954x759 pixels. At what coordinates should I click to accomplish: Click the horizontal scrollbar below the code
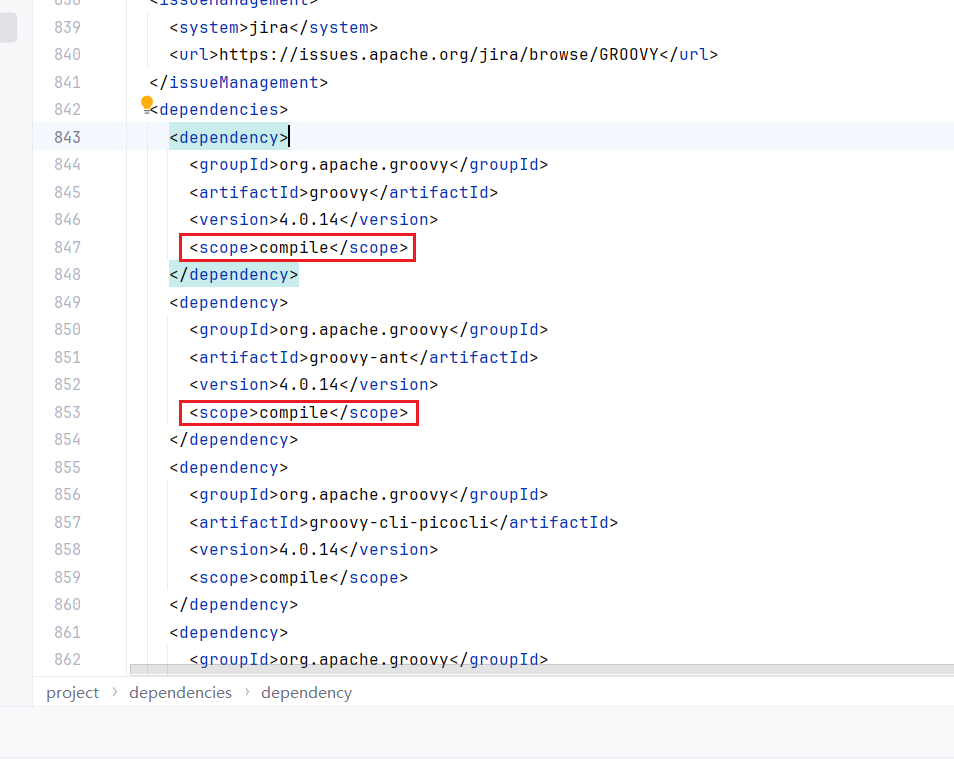[540, 669]
